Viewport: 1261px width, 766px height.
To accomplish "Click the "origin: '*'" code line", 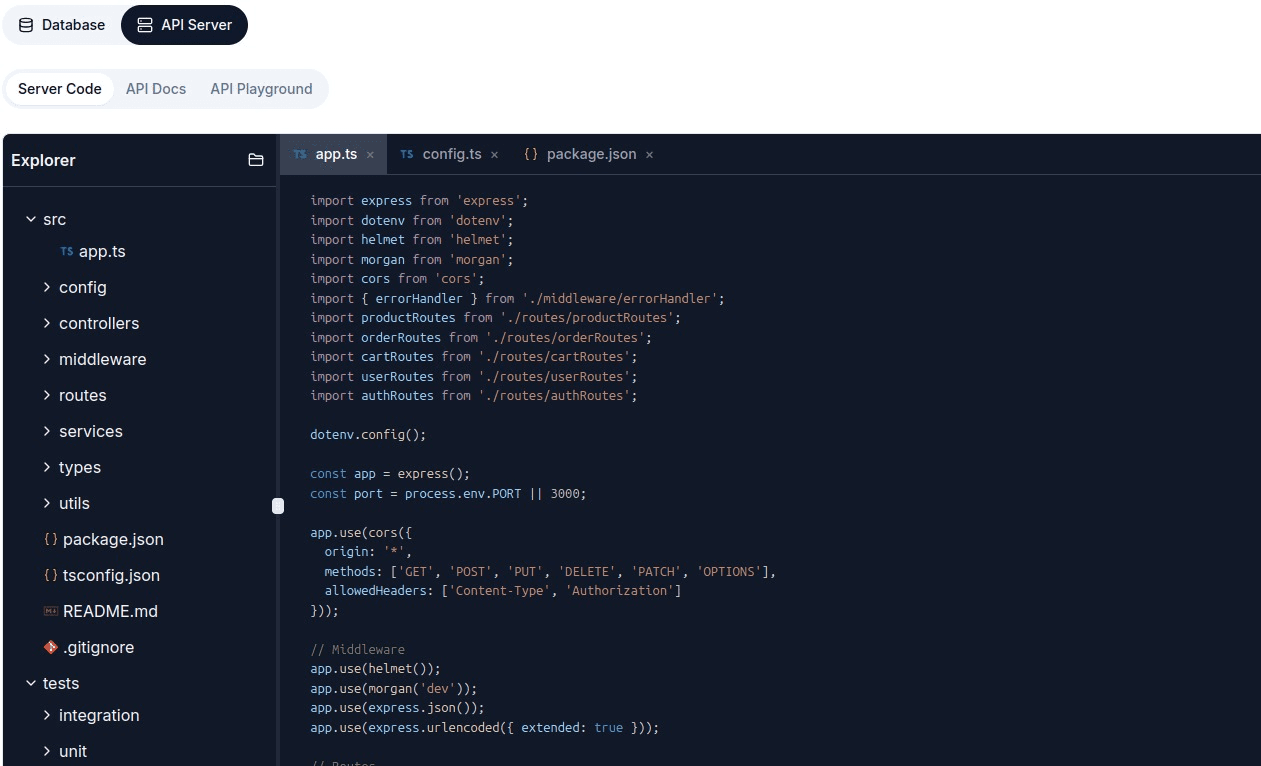I will pyautogui.click(x=368, y=552).
